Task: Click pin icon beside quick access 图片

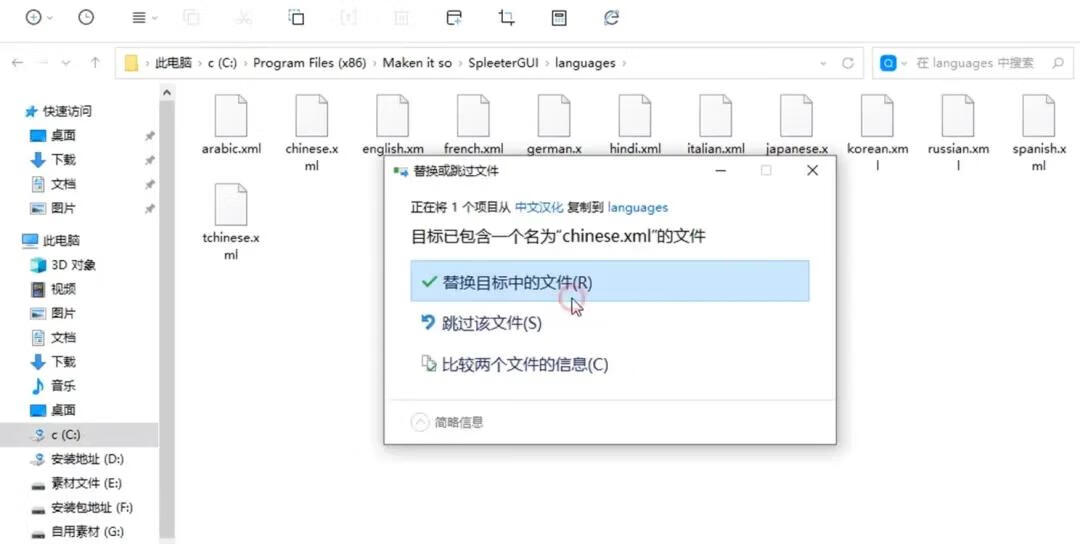Action: pyautogui.click(x=149, y=209)
